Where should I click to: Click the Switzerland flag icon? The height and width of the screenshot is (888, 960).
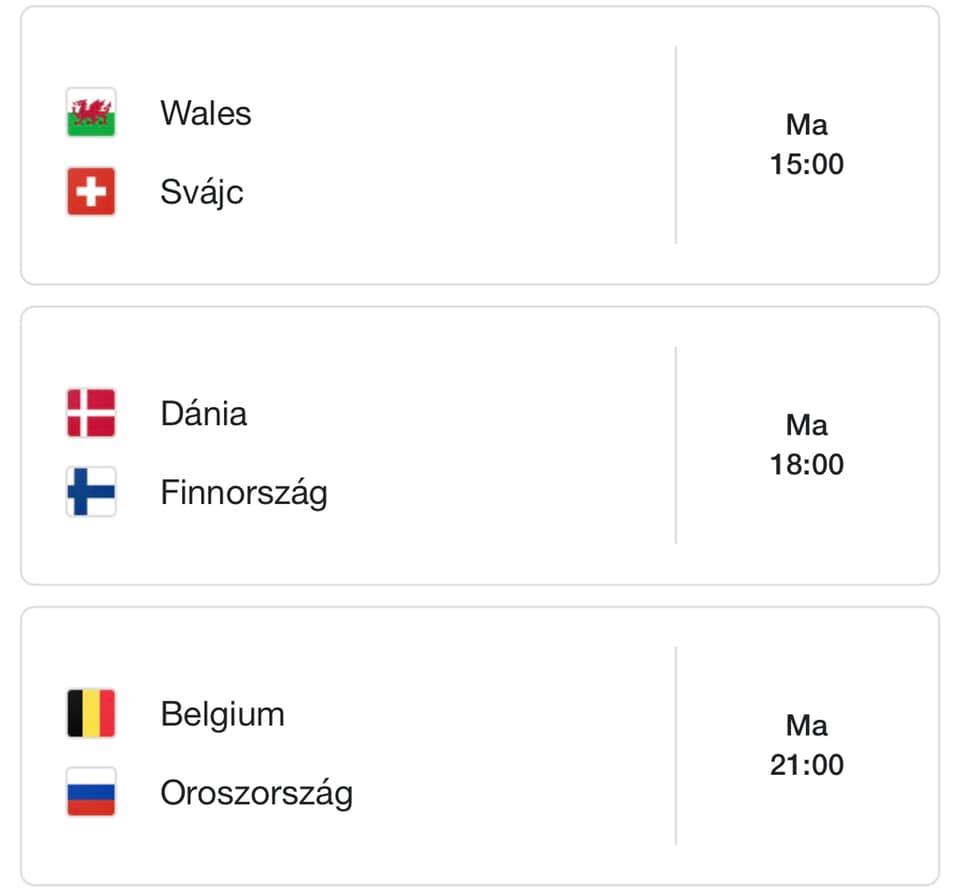click(91, 192)
